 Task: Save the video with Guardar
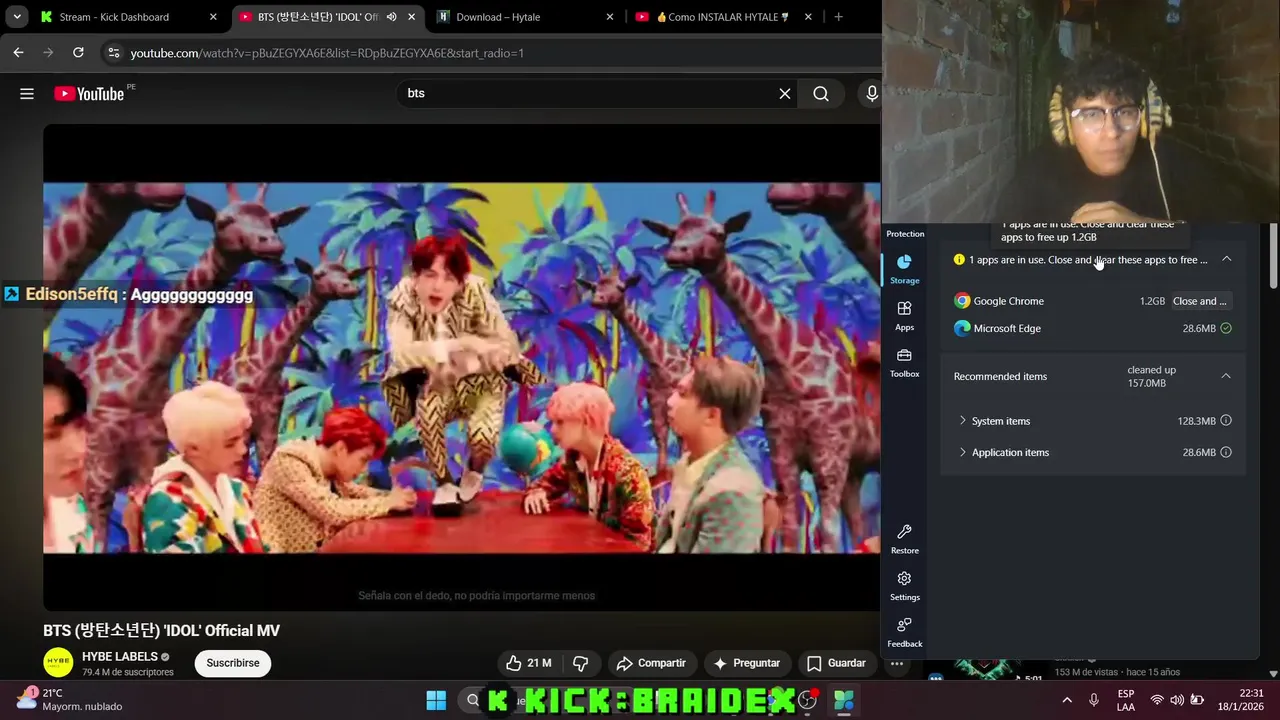(836, 663)
